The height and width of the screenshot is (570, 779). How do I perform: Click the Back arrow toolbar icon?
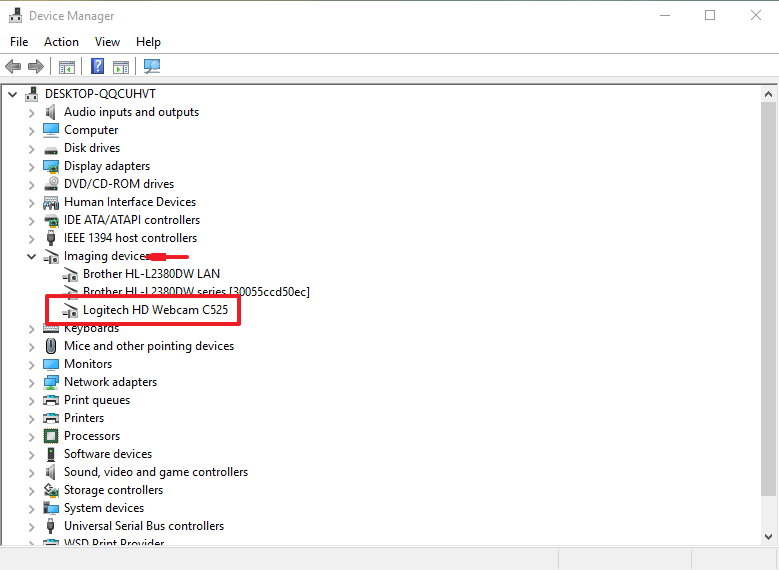point(13,66)
